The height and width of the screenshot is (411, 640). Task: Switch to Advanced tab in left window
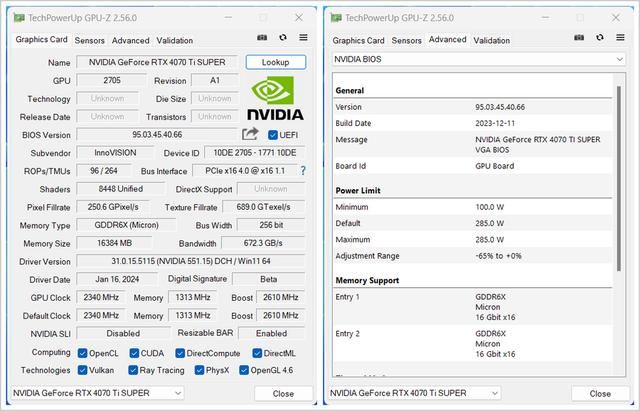coord(131,40)
